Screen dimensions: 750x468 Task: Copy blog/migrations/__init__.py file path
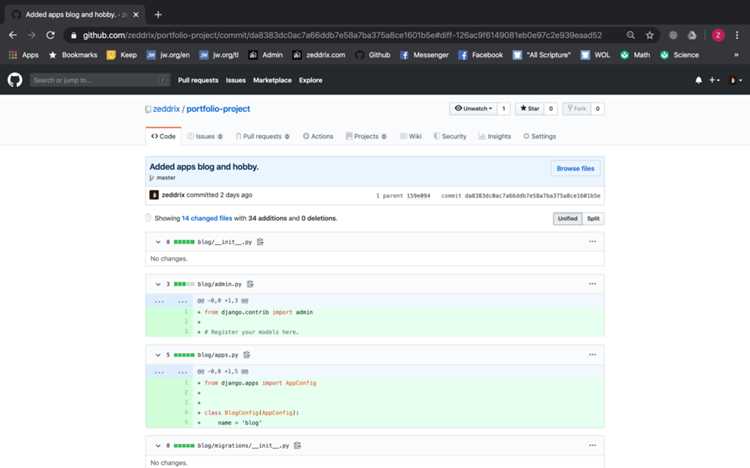coord(298,446)
